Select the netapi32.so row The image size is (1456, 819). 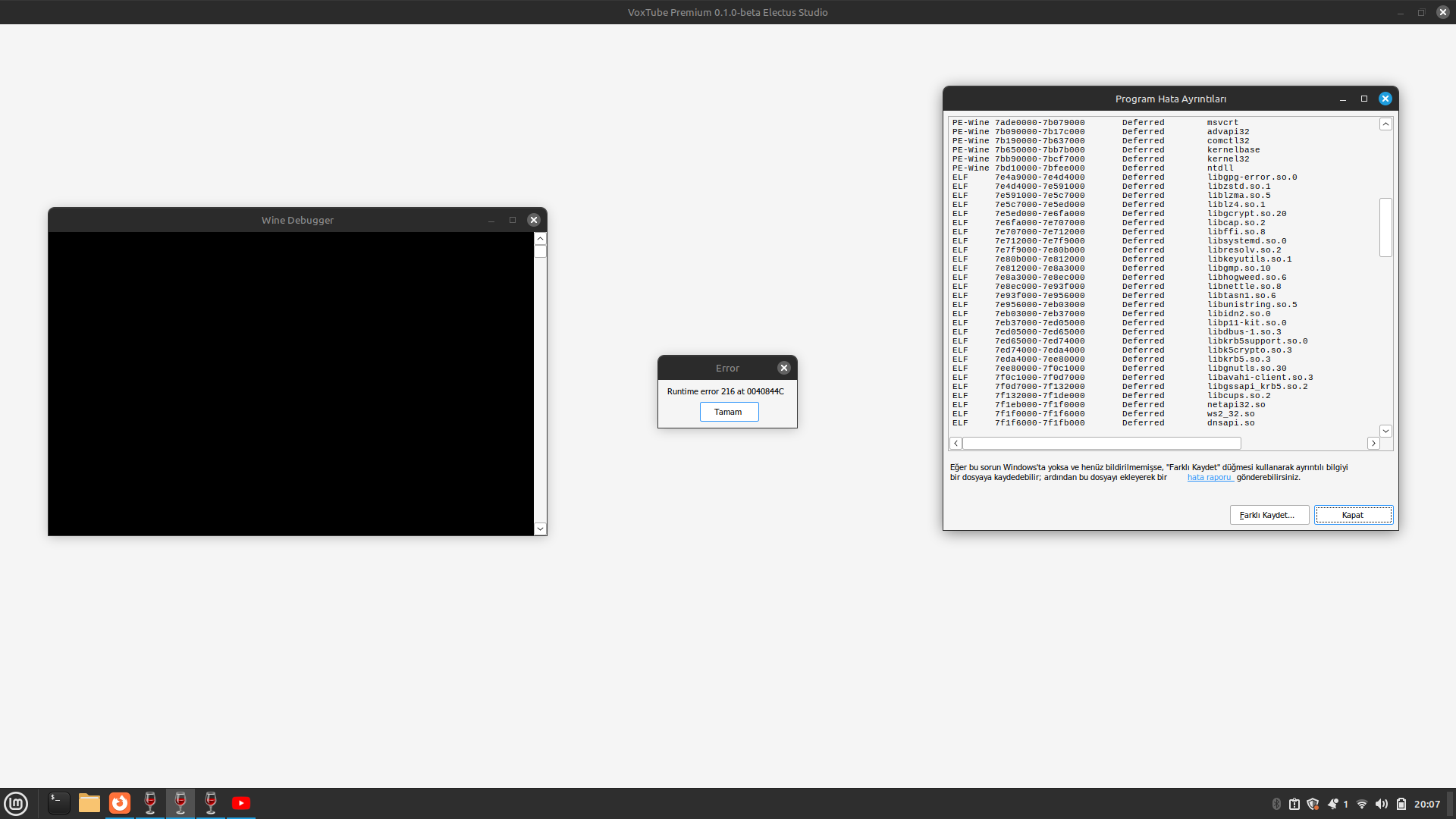[x=1109, y=405]
